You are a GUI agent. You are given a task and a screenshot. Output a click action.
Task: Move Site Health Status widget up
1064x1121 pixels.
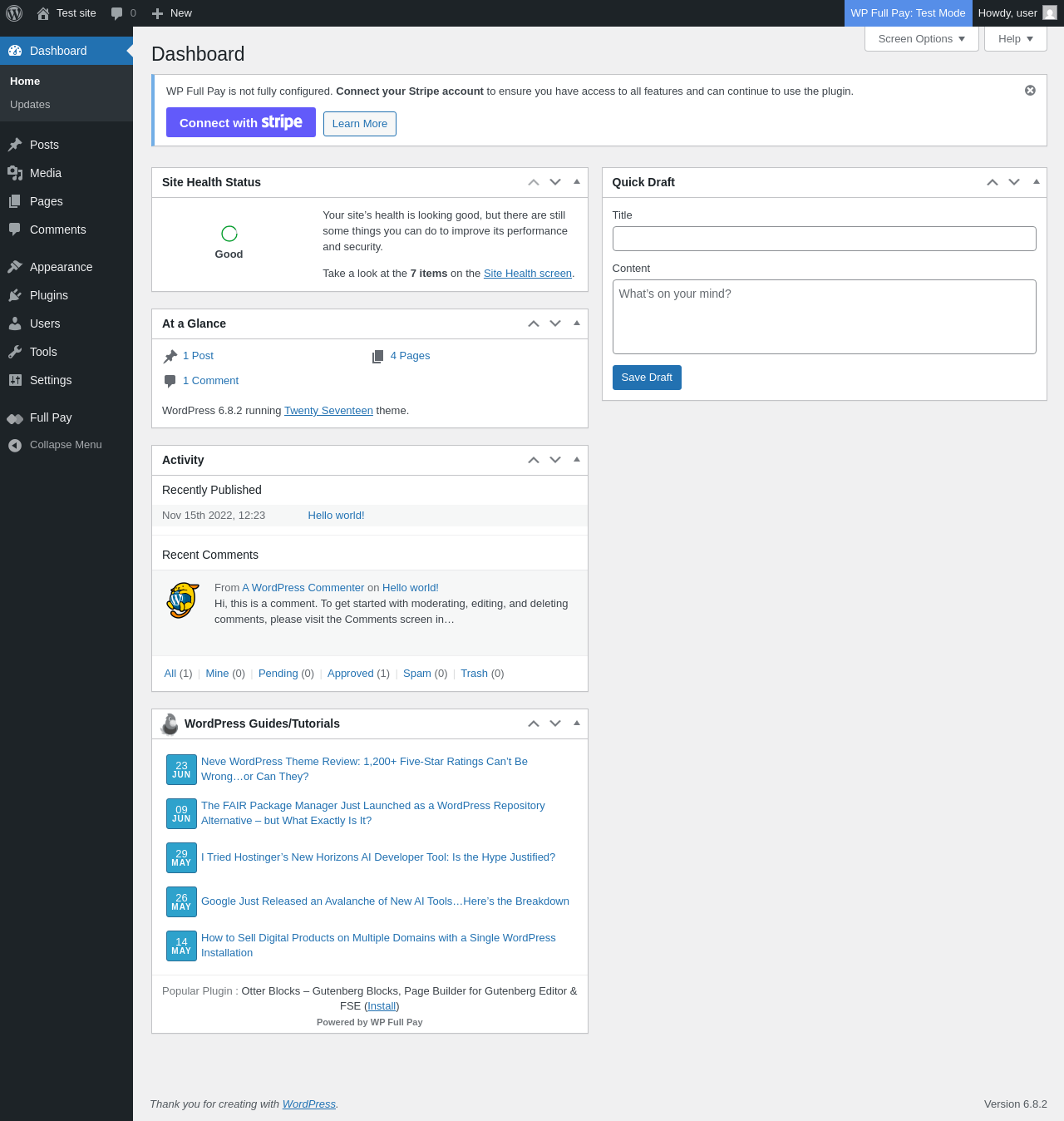click(534, 182)
